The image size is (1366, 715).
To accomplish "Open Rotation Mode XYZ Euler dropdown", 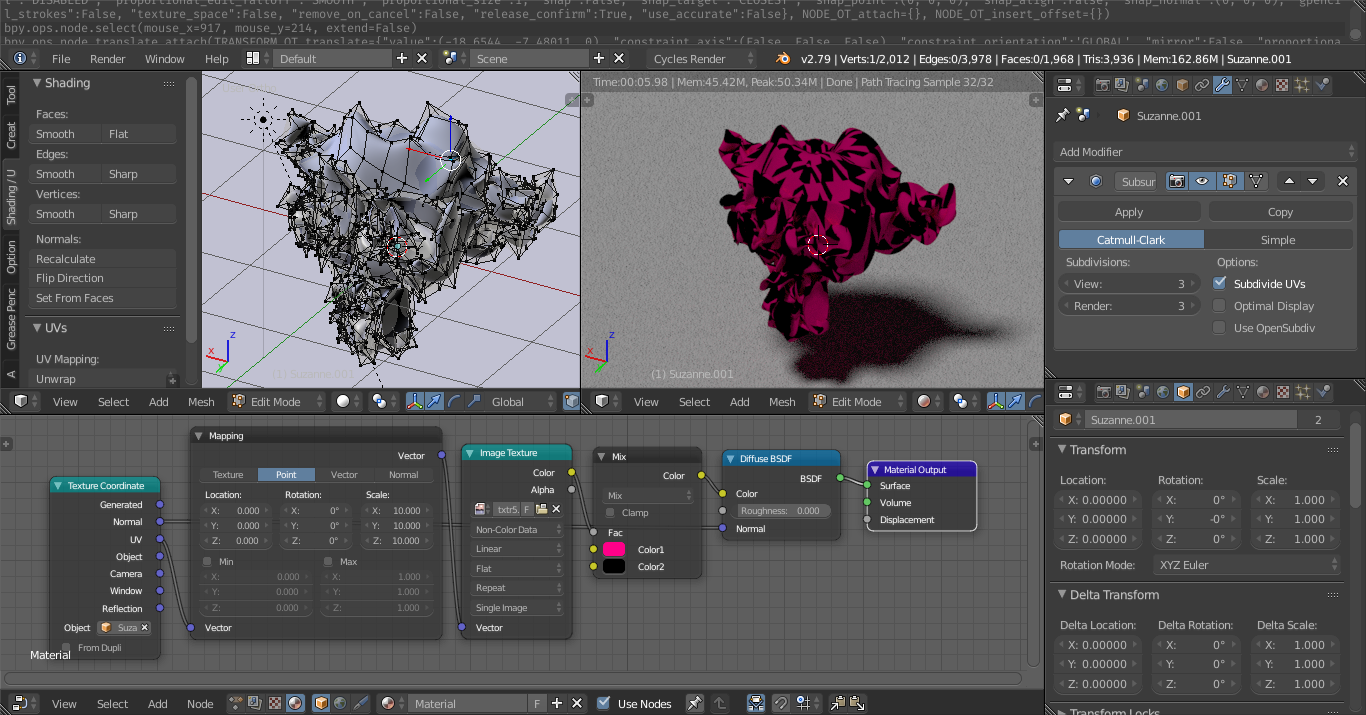I will 1248,565.
